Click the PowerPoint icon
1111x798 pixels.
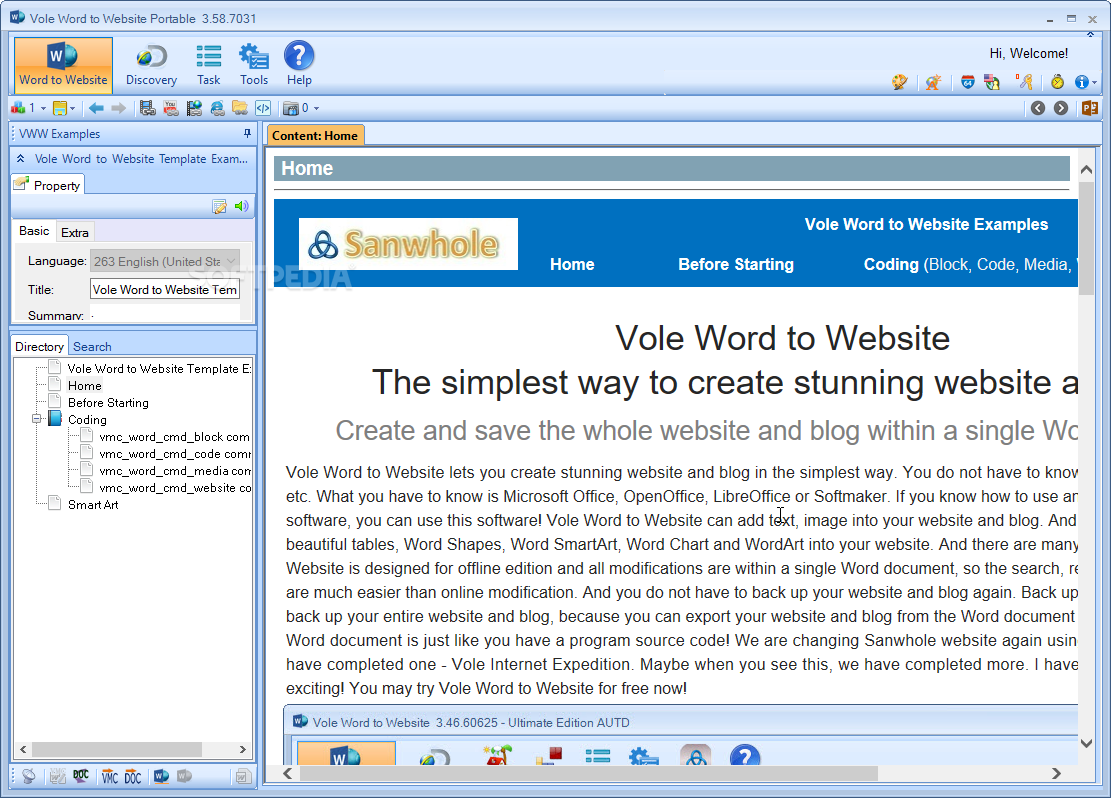[x=1090, y=108]
